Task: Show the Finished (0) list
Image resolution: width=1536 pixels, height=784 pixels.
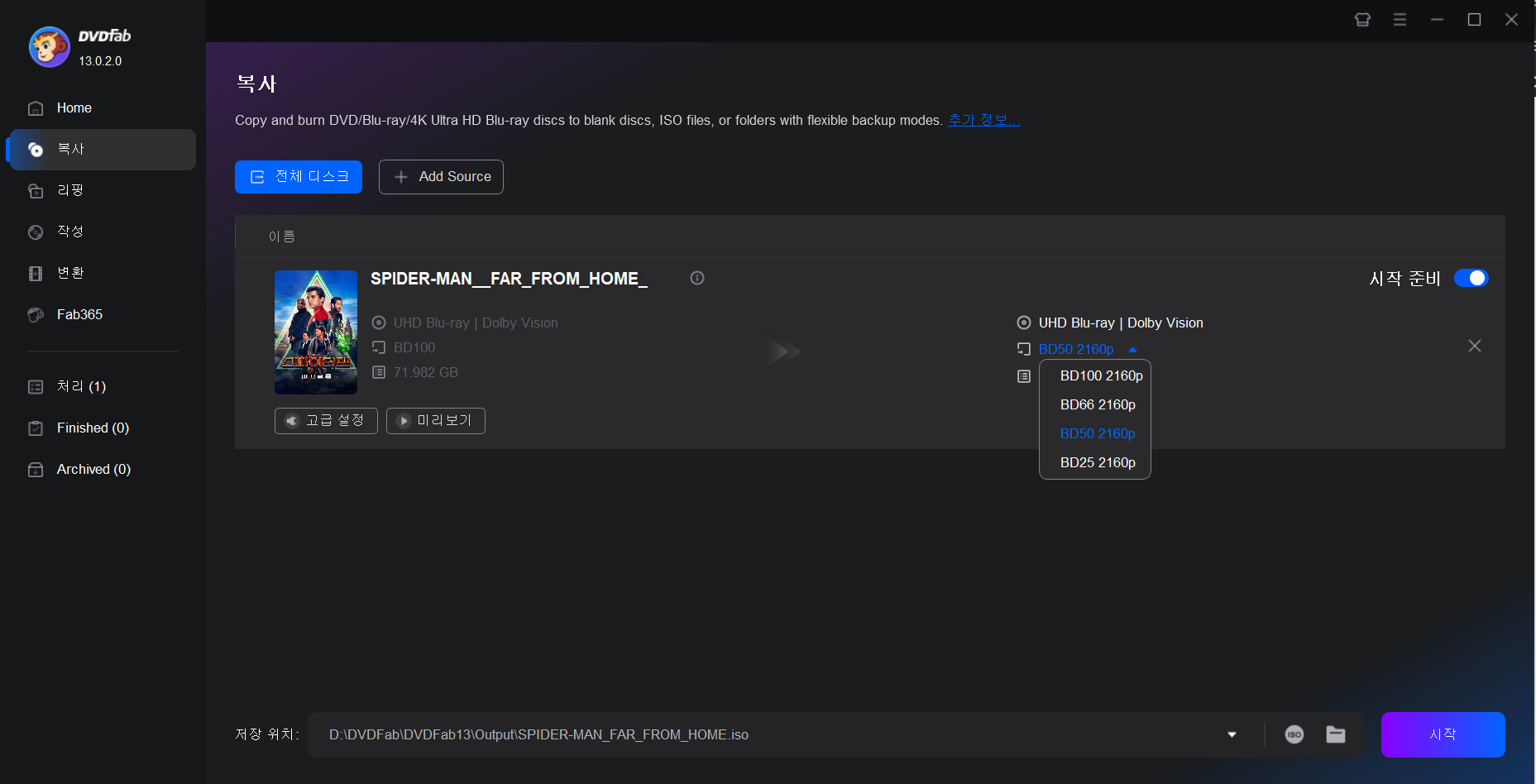Action: [103, 428]
